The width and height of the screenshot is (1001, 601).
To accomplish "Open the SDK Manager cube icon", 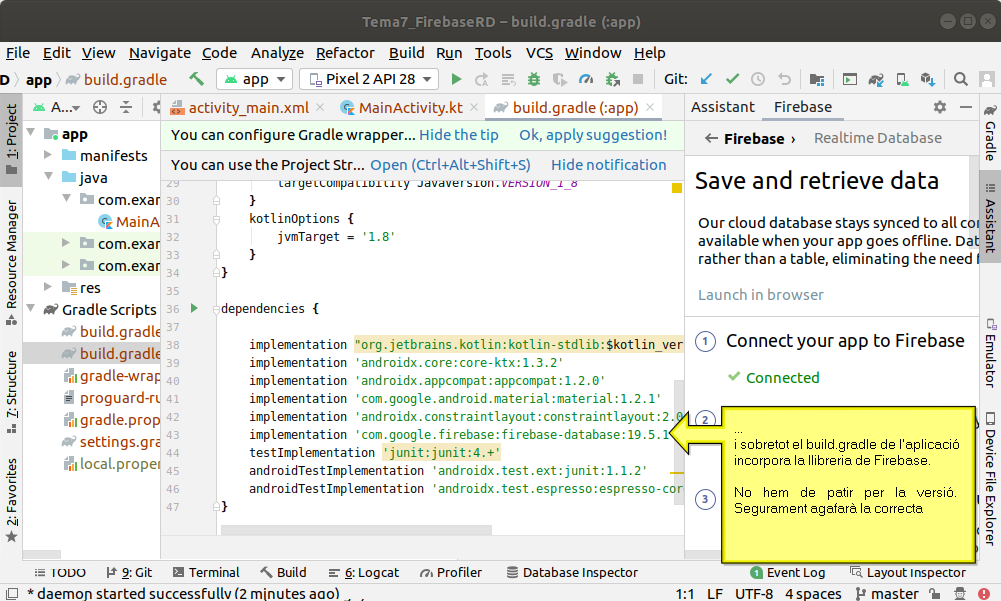I will (928, 79).
